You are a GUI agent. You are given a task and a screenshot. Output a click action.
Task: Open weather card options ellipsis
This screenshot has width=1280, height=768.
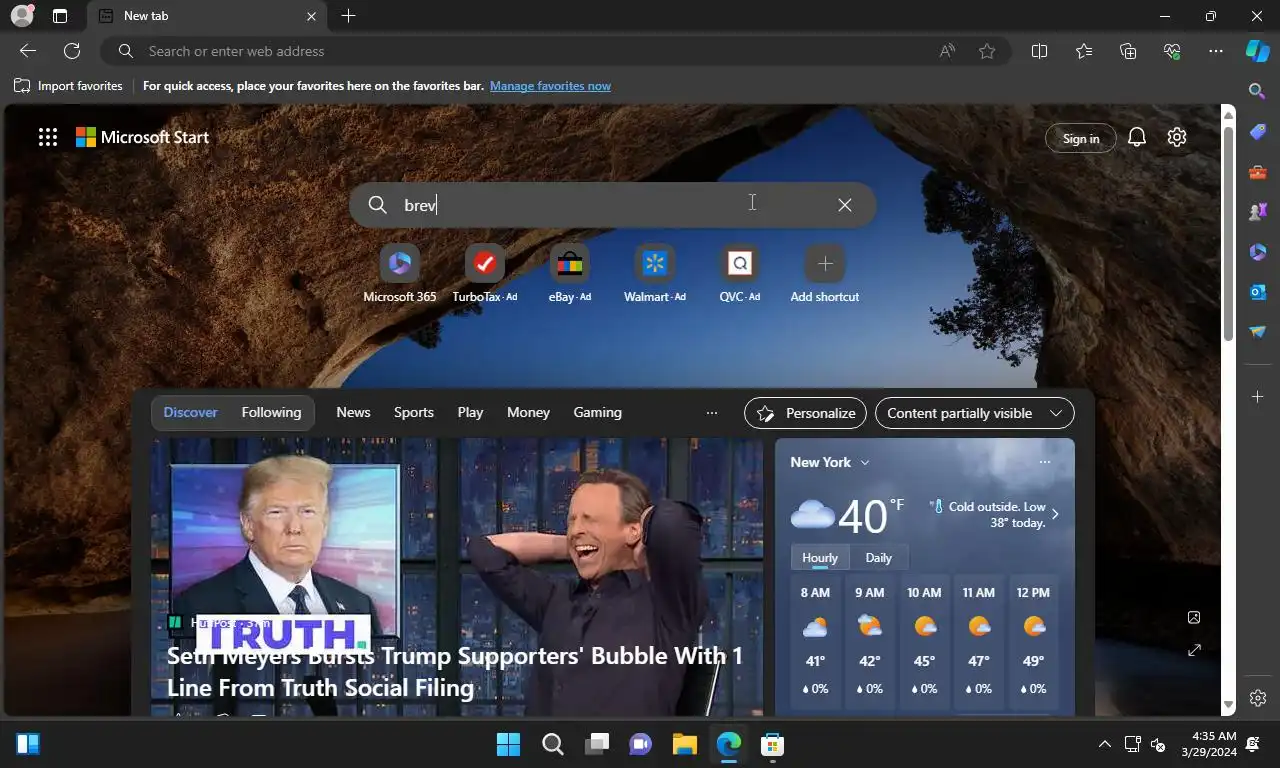1045,462
